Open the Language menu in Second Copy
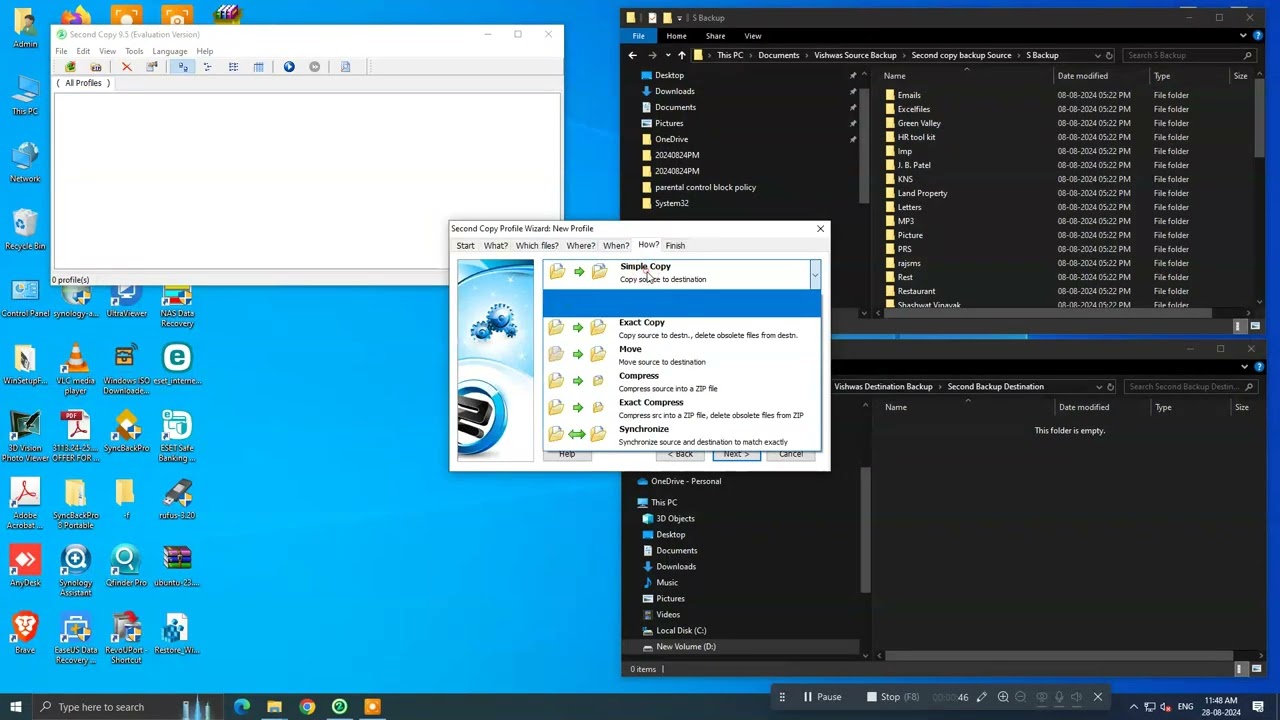Viewport: 1280px width, 720px height. (169, 51)
